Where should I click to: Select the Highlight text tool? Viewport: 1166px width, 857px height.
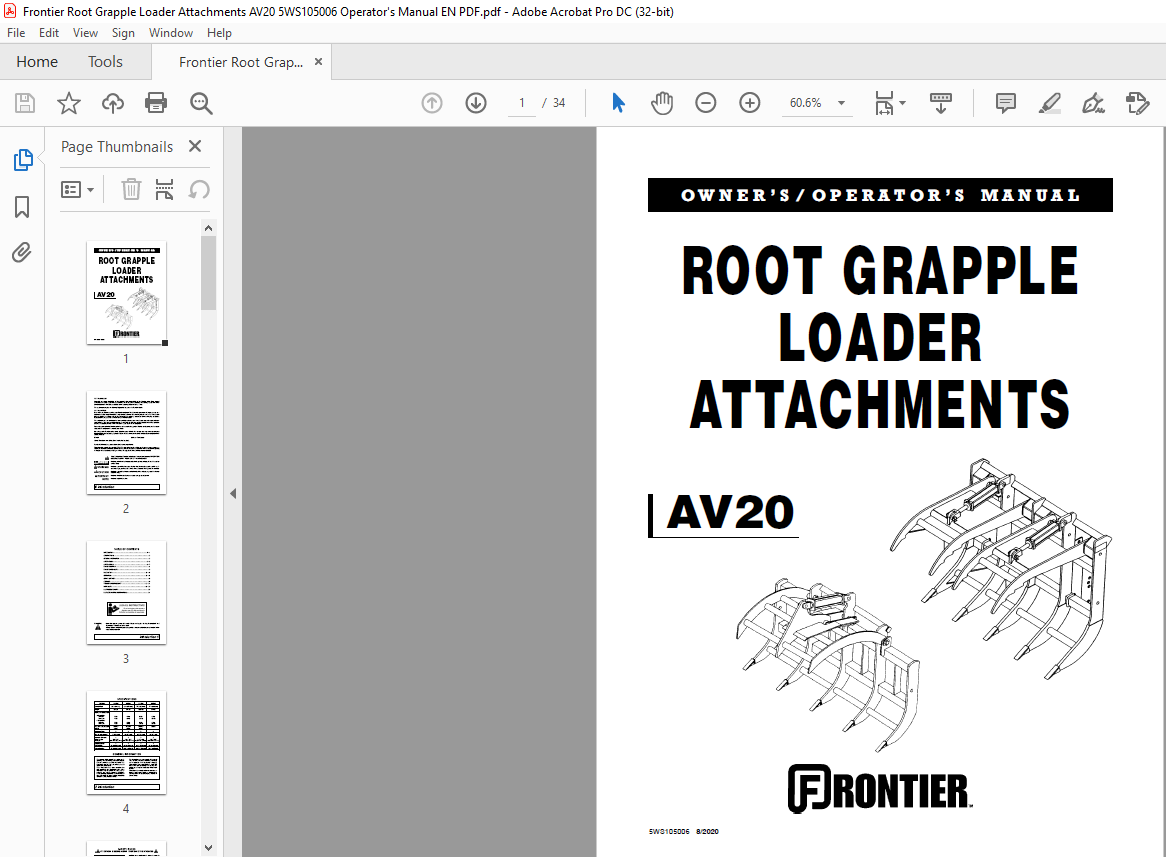click(1049, 103)
